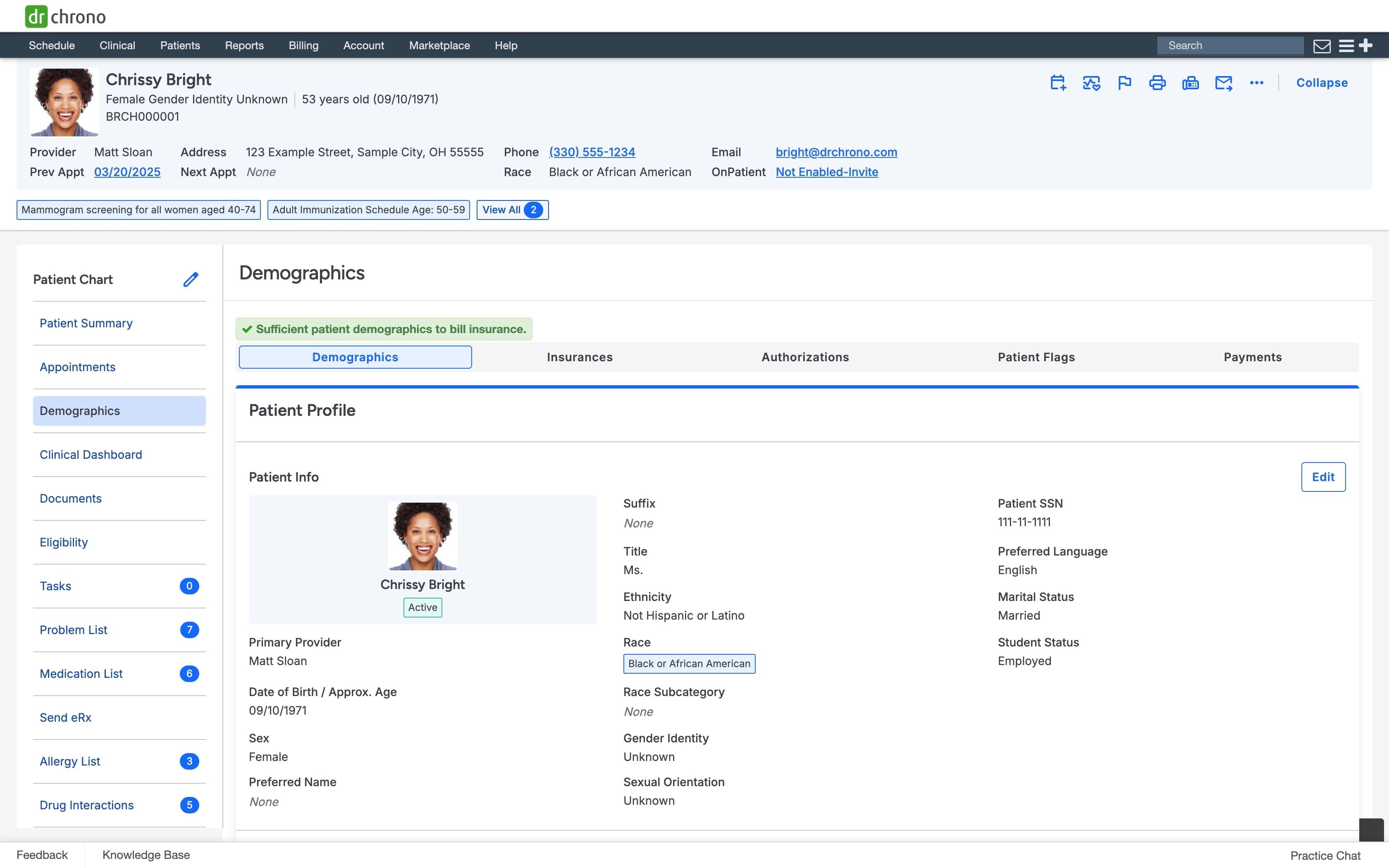Switch to the Patient Flags tab
This screenshot has width=1389, height=868.
coord(1036,357)
